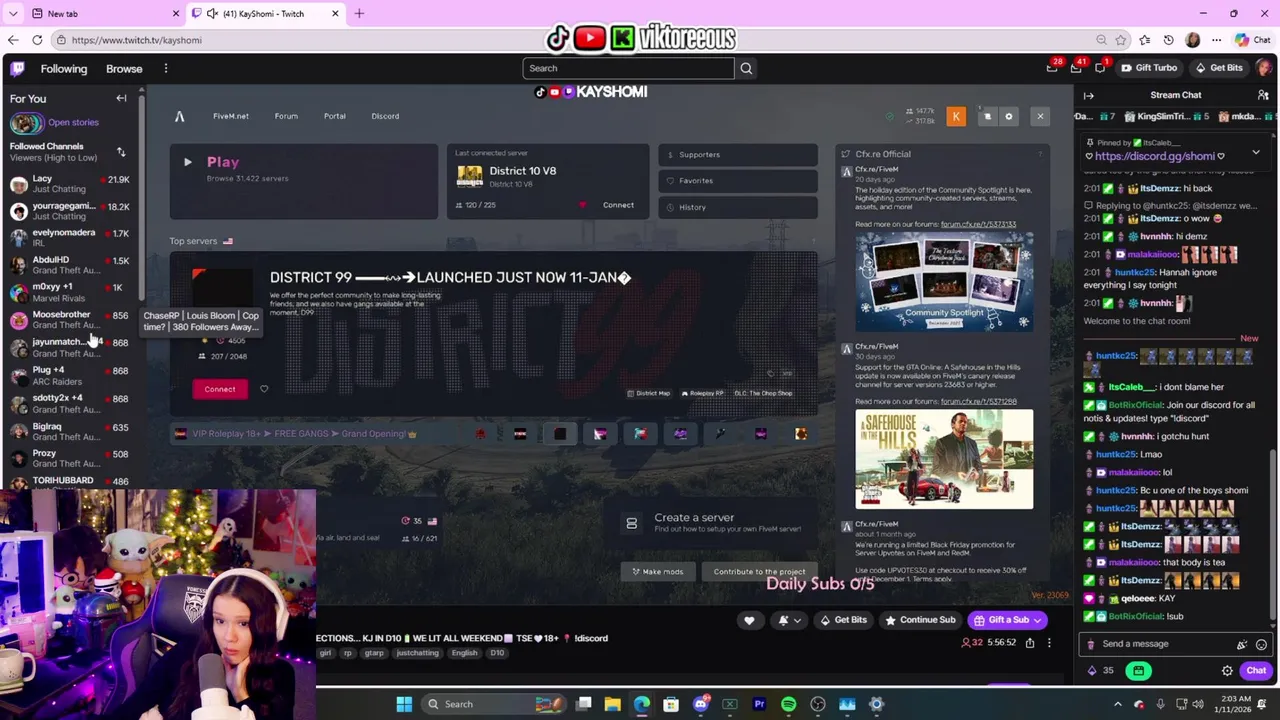1280x720 pixels.
Task: Click the FiveM settings gear in stream
Action: 1008,117
